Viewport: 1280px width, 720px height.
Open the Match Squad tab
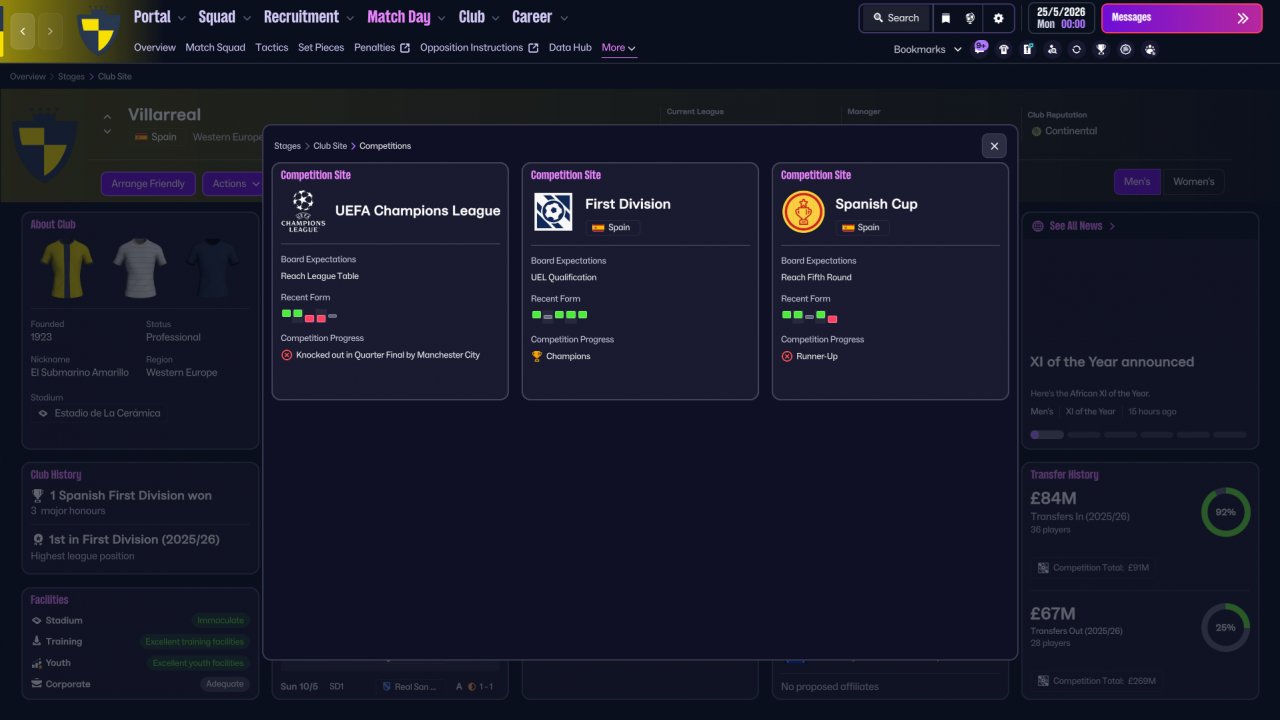click(x=215, y=48)
